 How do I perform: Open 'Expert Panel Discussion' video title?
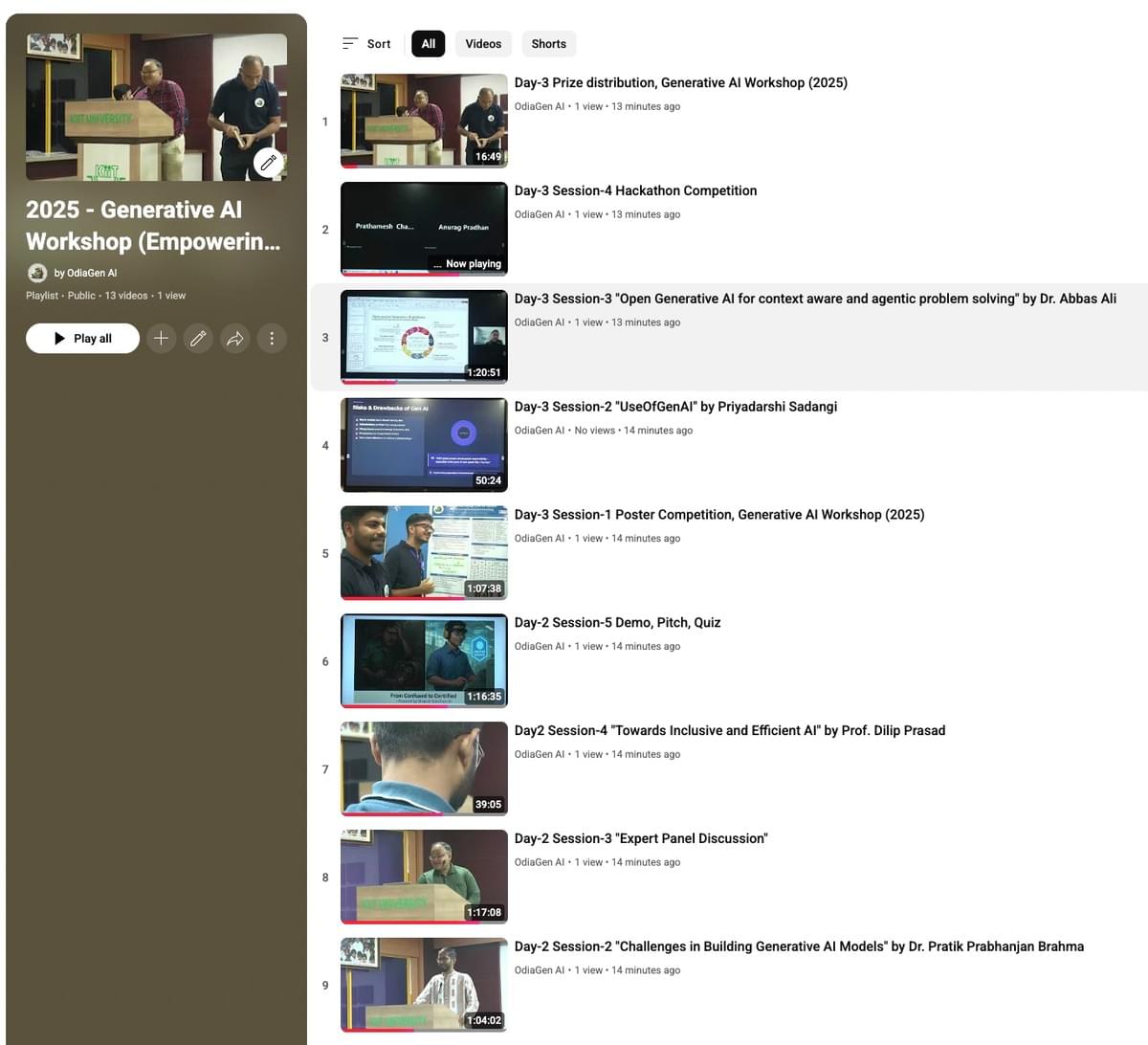click(641, 839)
